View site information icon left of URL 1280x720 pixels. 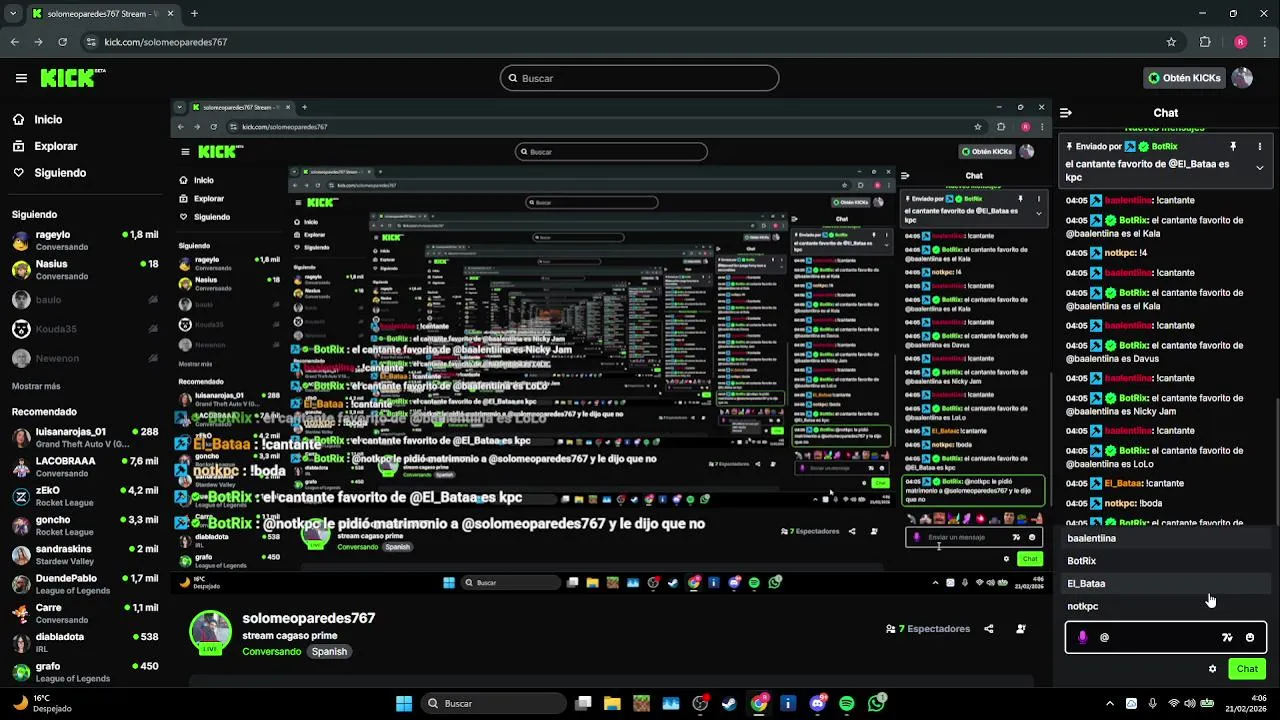point(92,42)
